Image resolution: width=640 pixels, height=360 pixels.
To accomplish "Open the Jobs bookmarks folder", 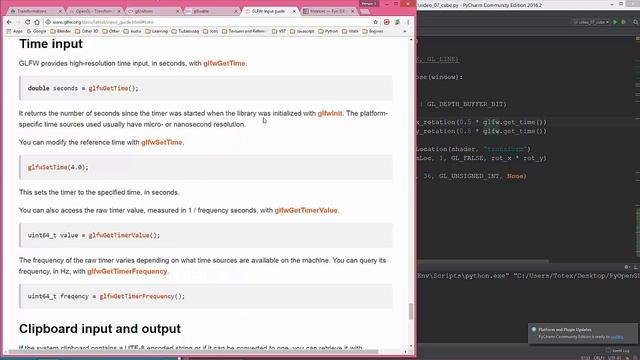I will point(211,31).
